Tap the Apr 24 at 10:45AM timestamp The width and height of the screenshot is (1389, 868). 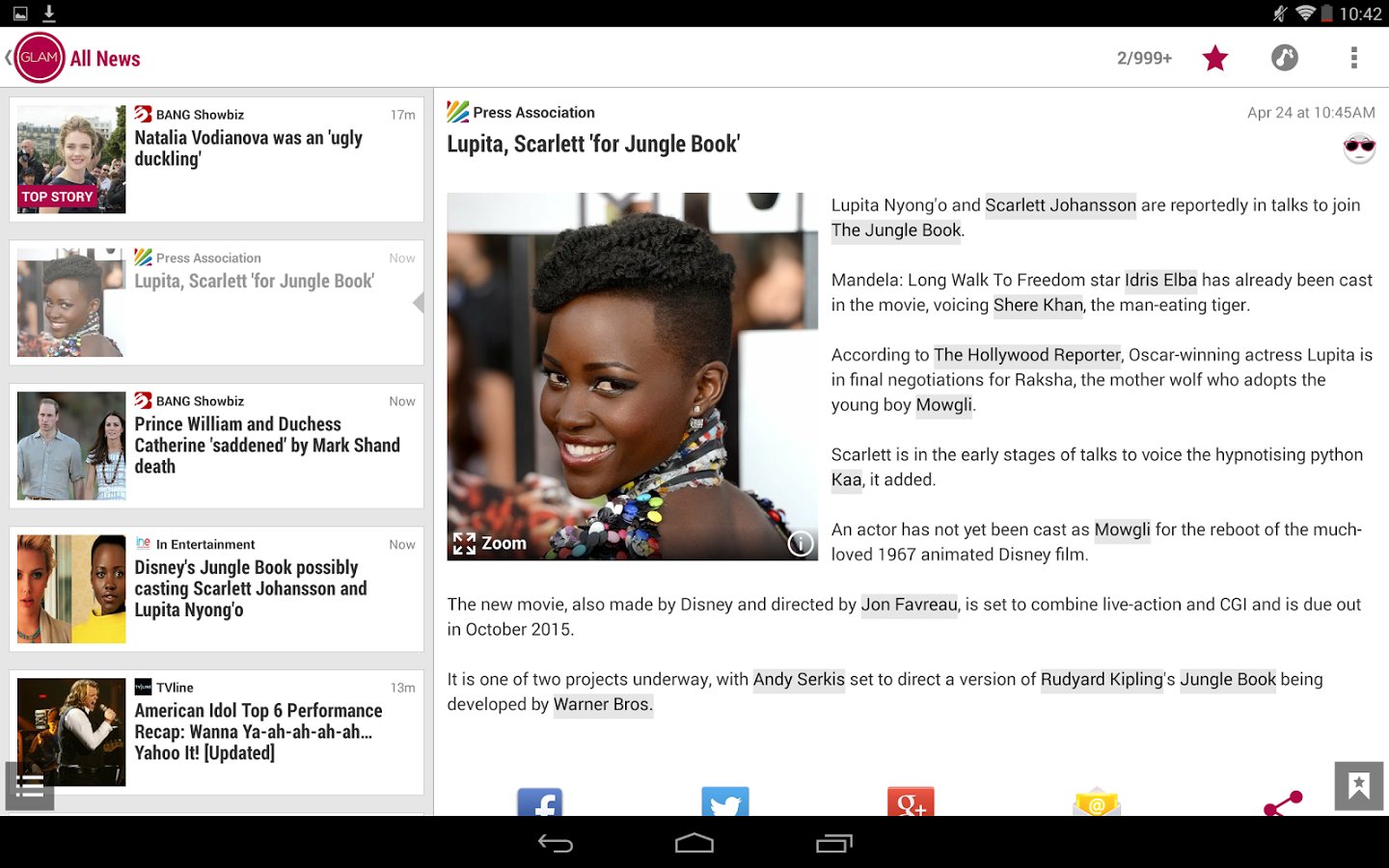pyautogui.click(x=1311, y=113)
